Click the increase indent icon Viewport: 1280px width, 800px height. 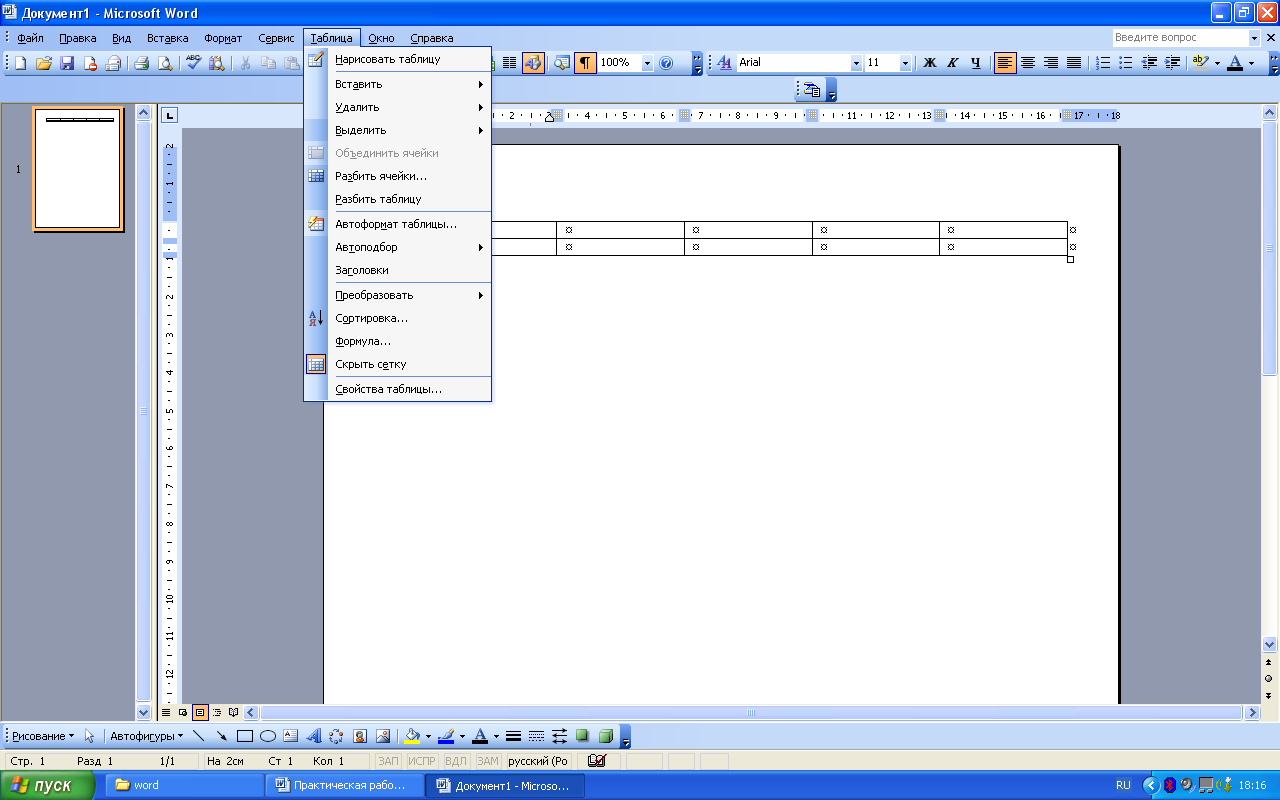[x=1172, y=63]
